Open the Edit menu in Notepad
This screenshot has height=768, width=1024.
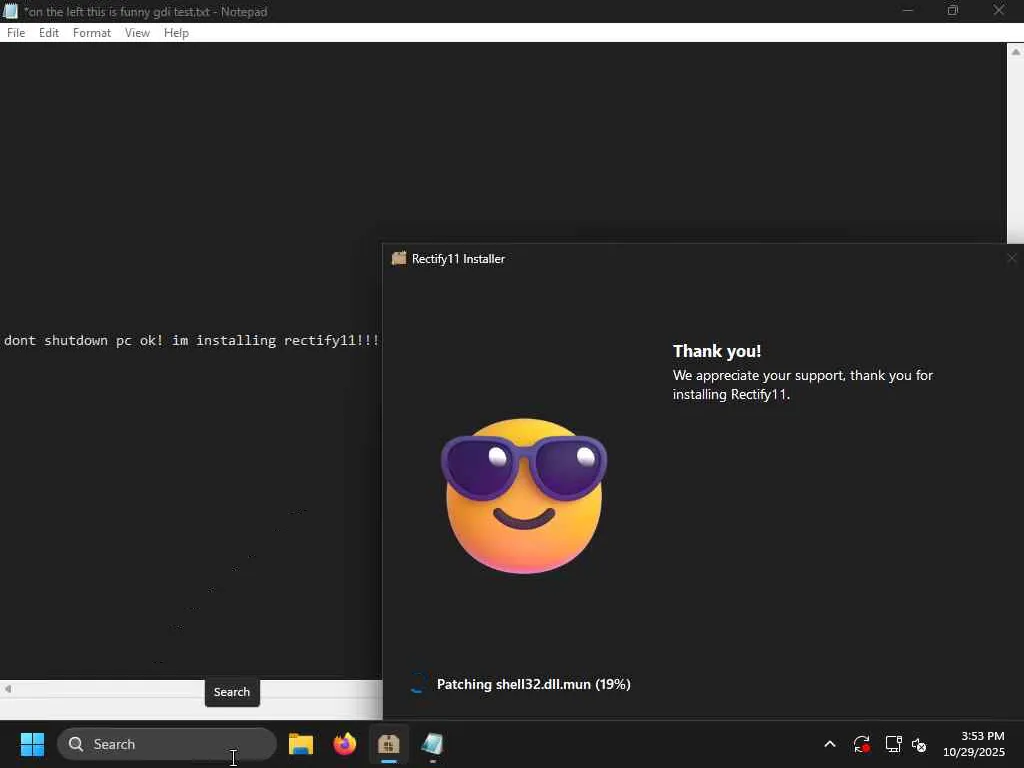49,33
